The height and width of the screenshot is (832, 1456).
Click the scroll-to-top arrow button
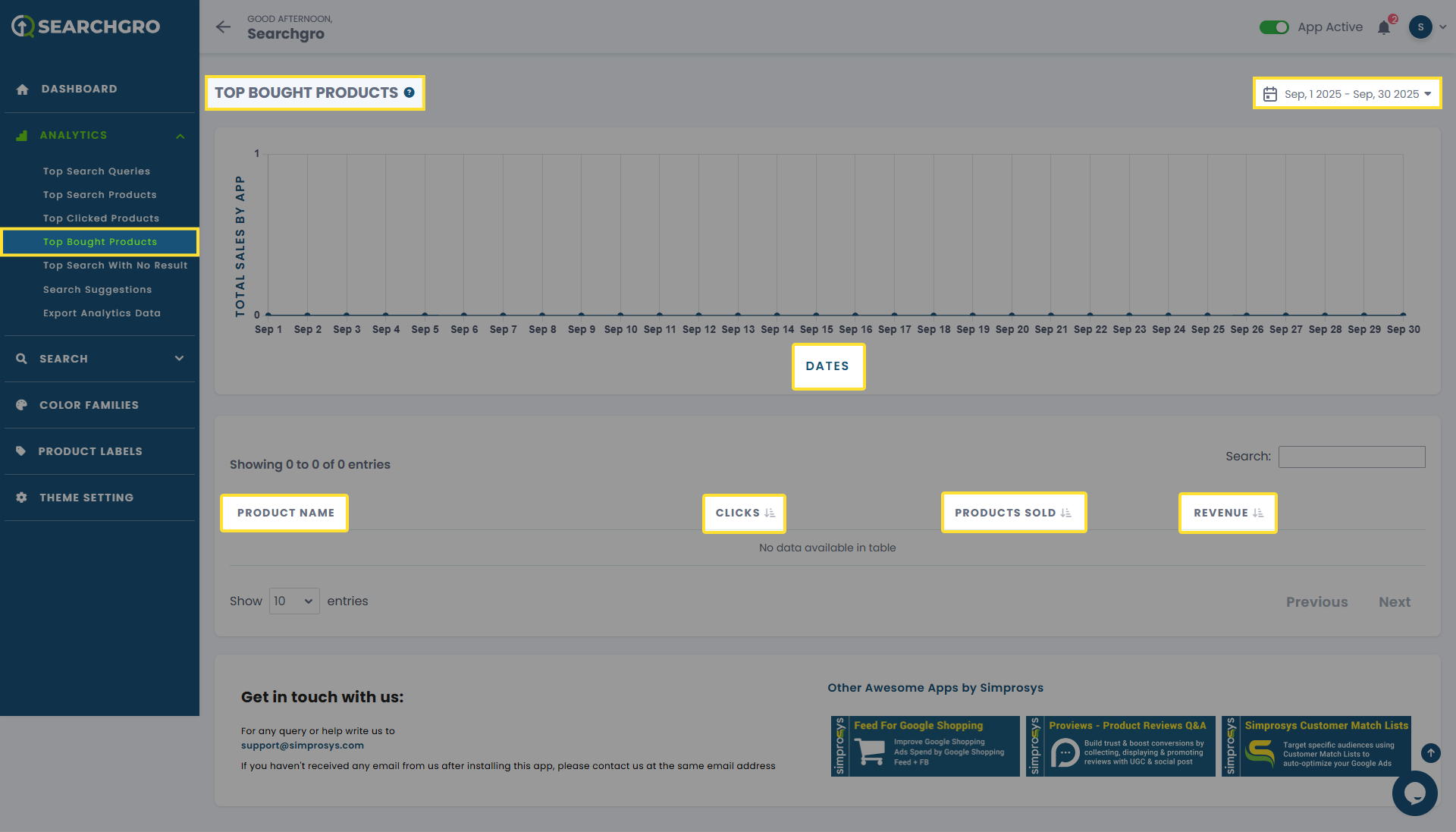tap(1430, 753)
